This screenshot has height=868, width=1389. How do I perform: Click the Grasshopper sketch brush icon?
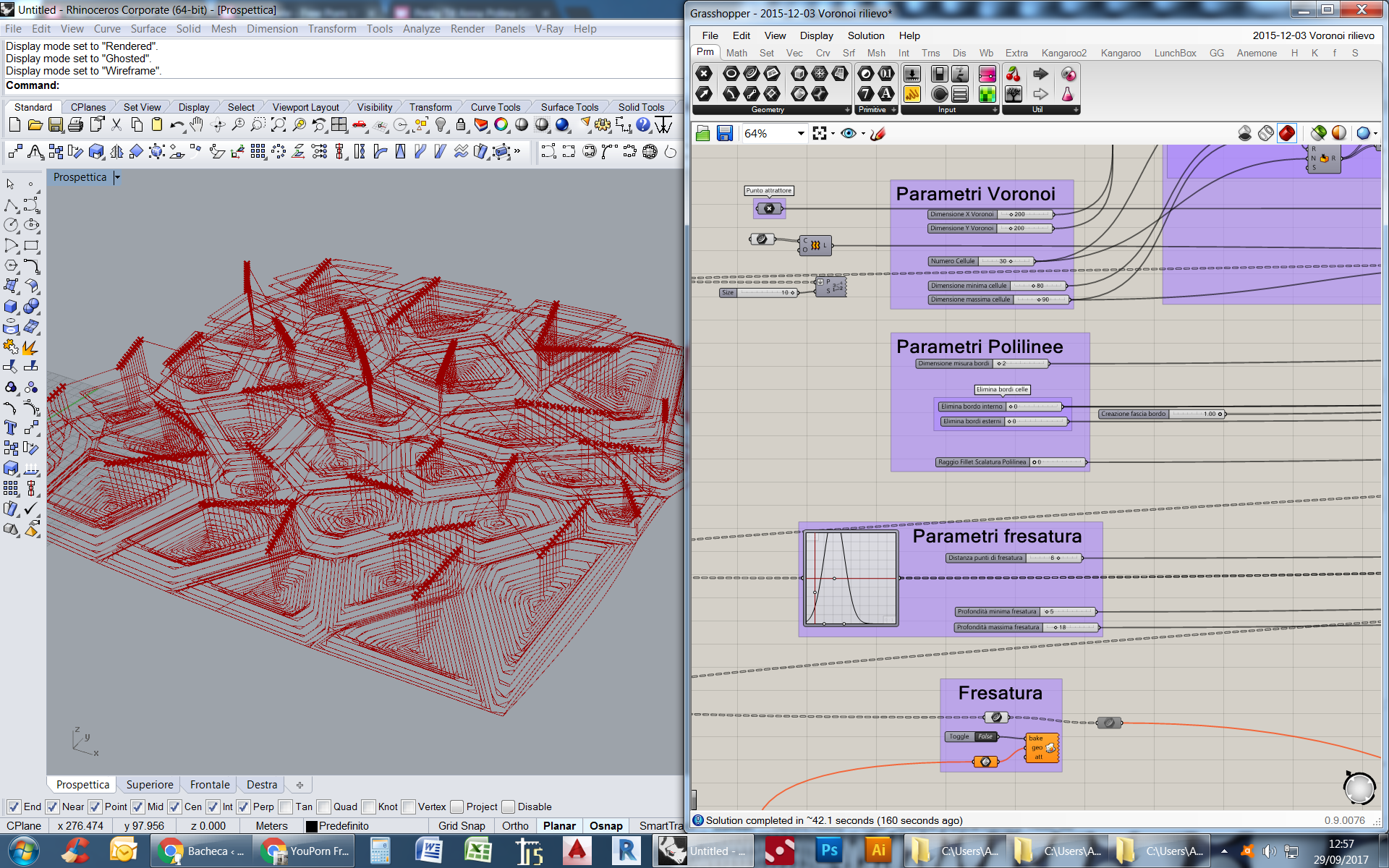pos(878,133)
